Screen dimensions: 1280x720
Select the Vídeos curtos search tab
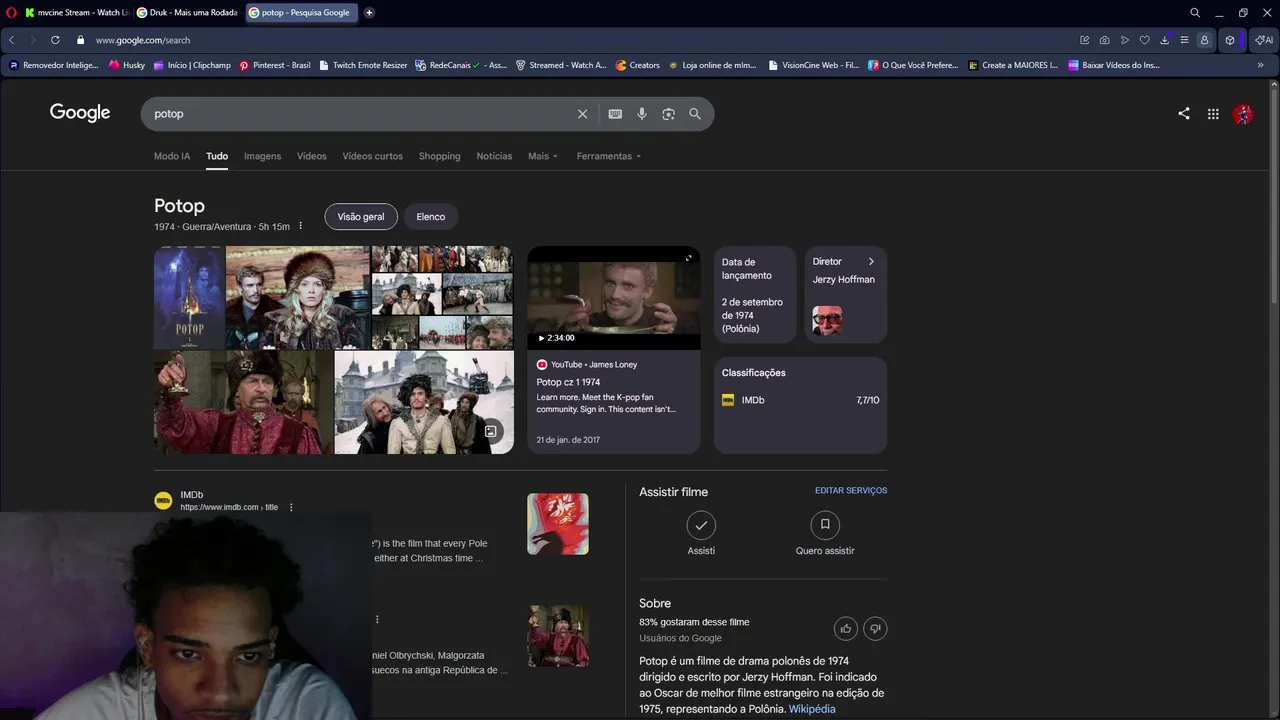pyautogui.click(x=373, y=156)
